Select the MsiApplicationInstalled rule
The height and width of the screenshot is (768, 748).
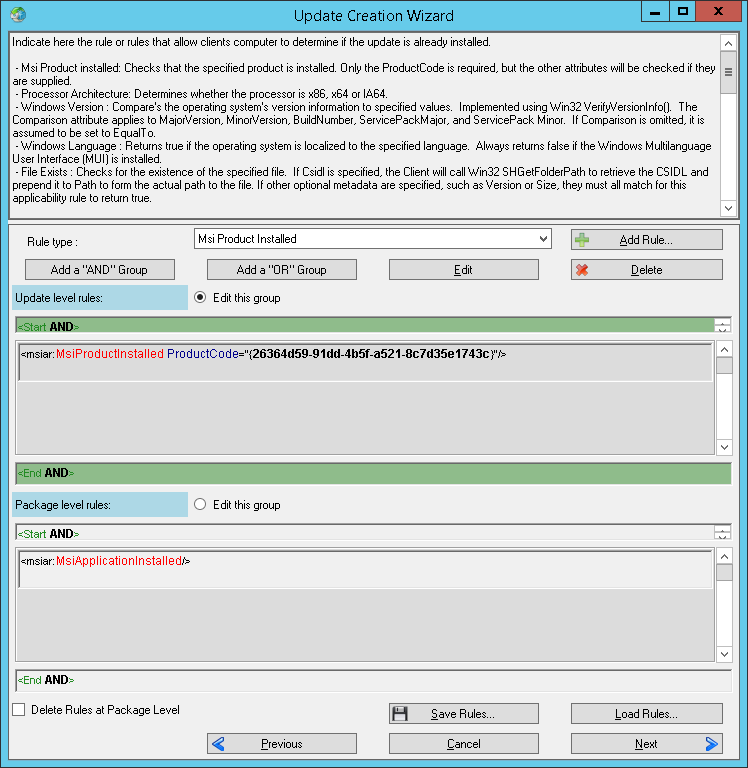[365, 569]
